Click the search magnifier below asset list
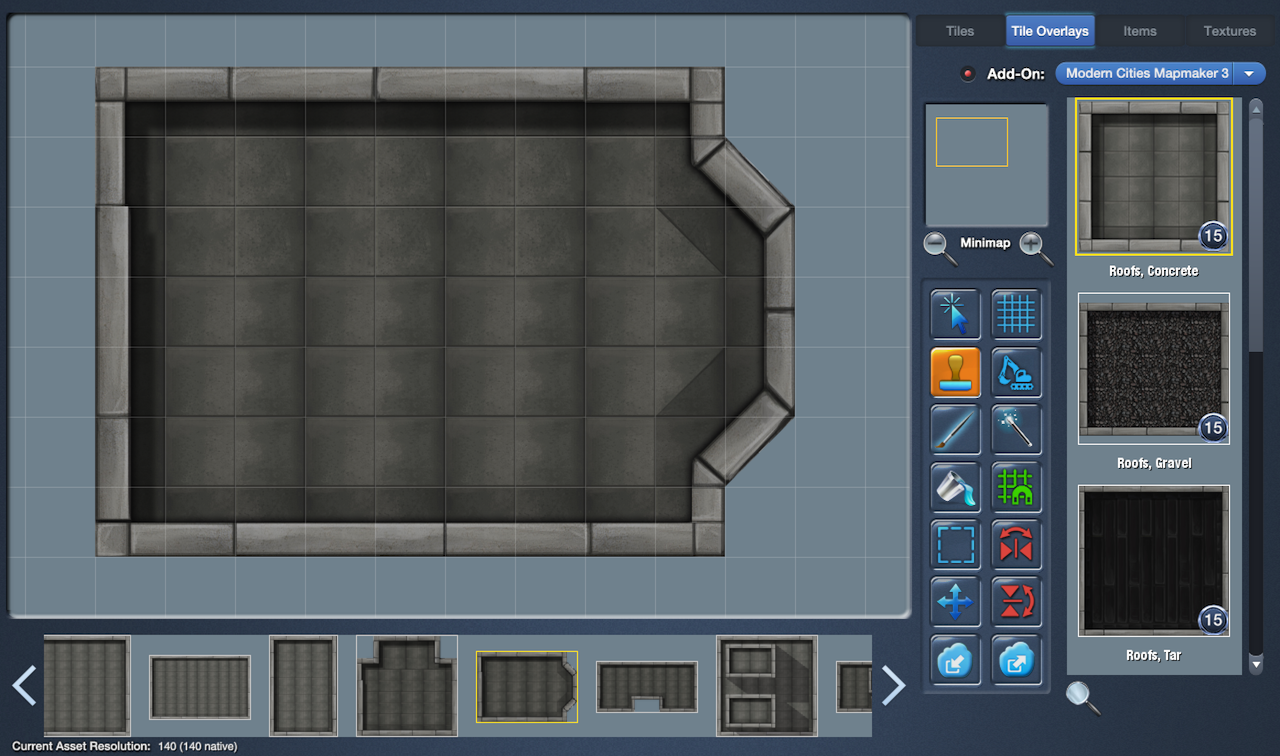Image resolution: width=1280 pixels, height=756 pixels. [x=1083, y=697]
